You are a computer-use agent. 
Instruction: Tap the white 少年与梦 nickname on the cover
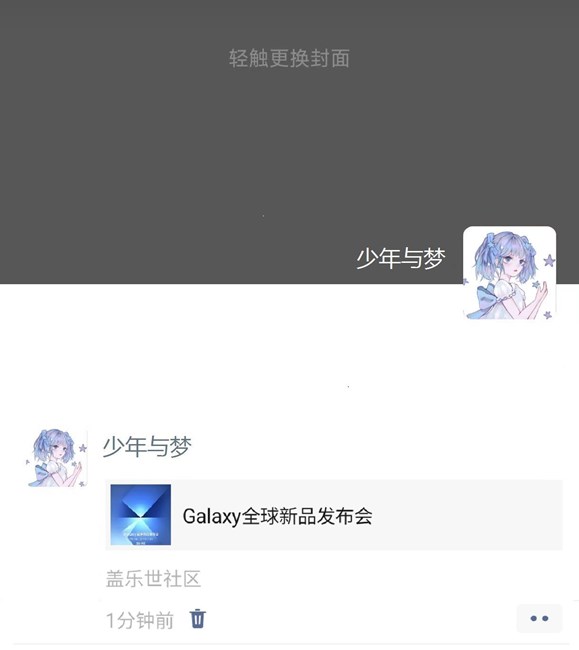tap(401, 258)
